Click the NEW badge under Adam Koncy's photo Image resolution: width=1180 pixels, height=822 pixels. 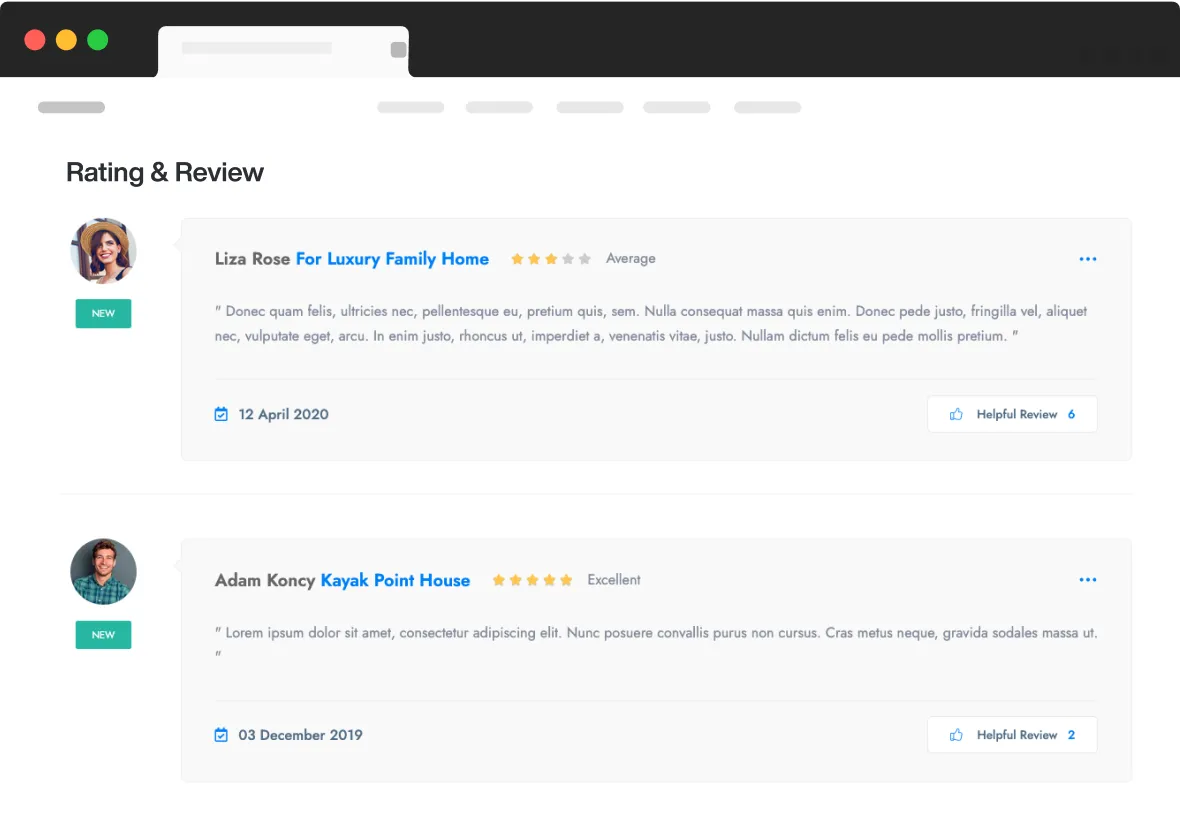click(x=103, y=635)
